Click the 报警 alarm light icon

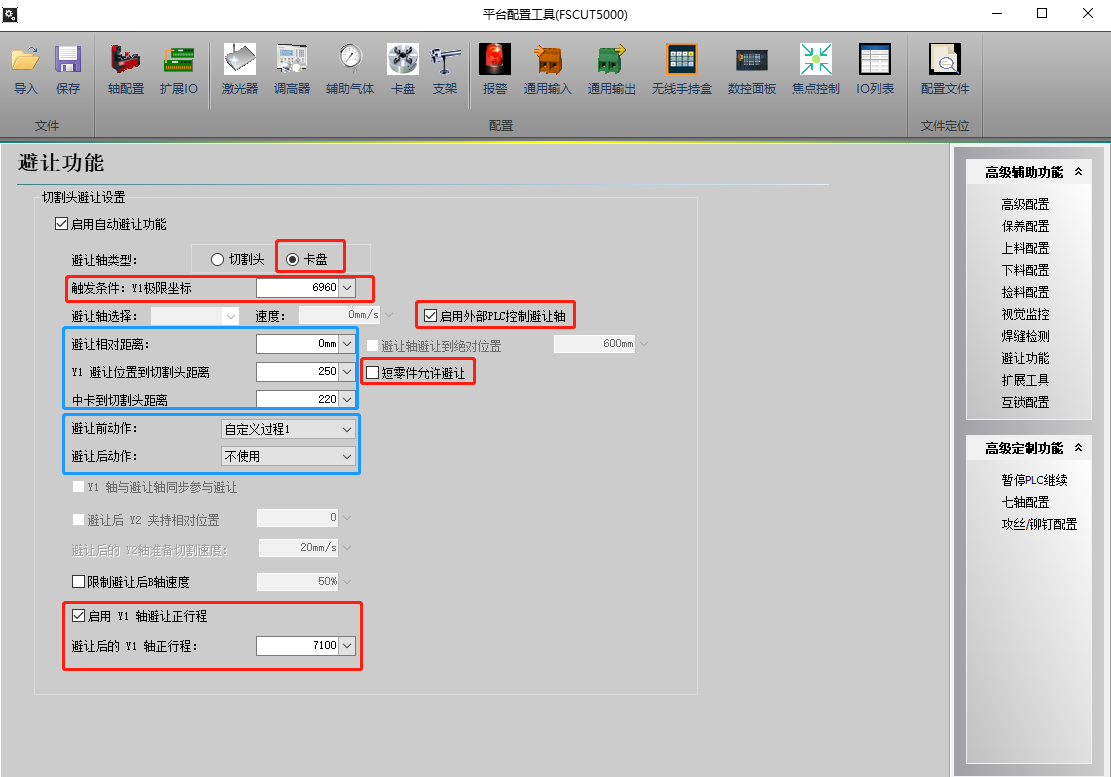[x=495, y=61]
